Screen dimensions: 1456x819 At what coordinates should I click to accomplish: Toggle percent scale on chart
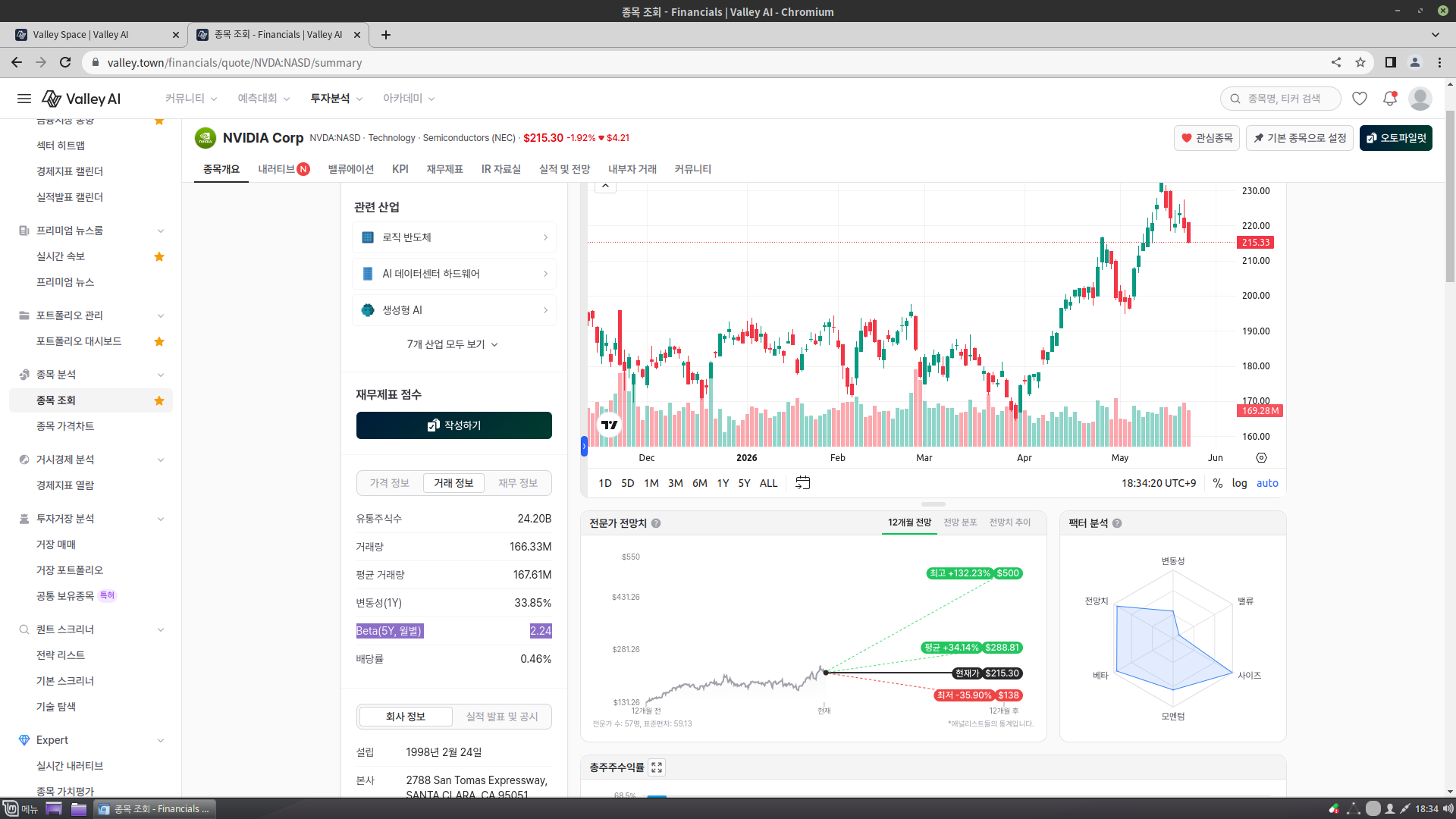pyautogui.click(x=1217, y=483)
